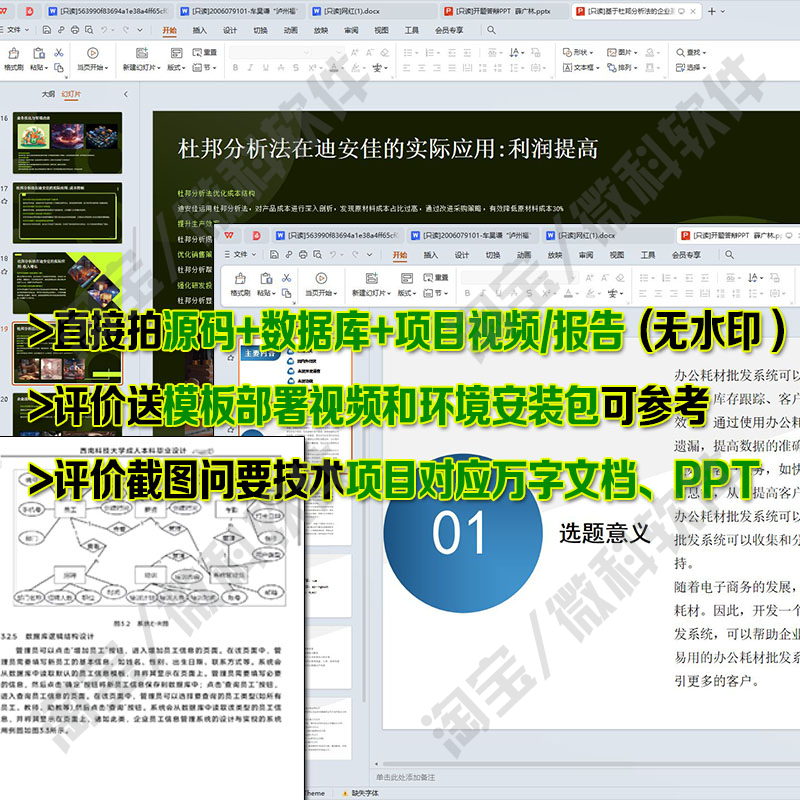Click Print Preview icon in back window
The height and width of the screenshot is (800, 800).
[89, 30]
